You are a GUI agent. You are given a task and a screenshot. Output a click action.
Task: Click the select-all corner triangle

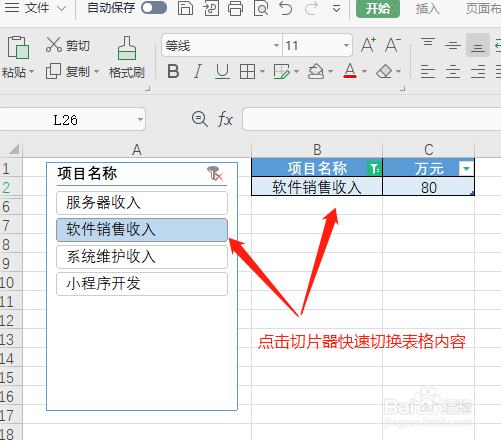click(13, 149)
